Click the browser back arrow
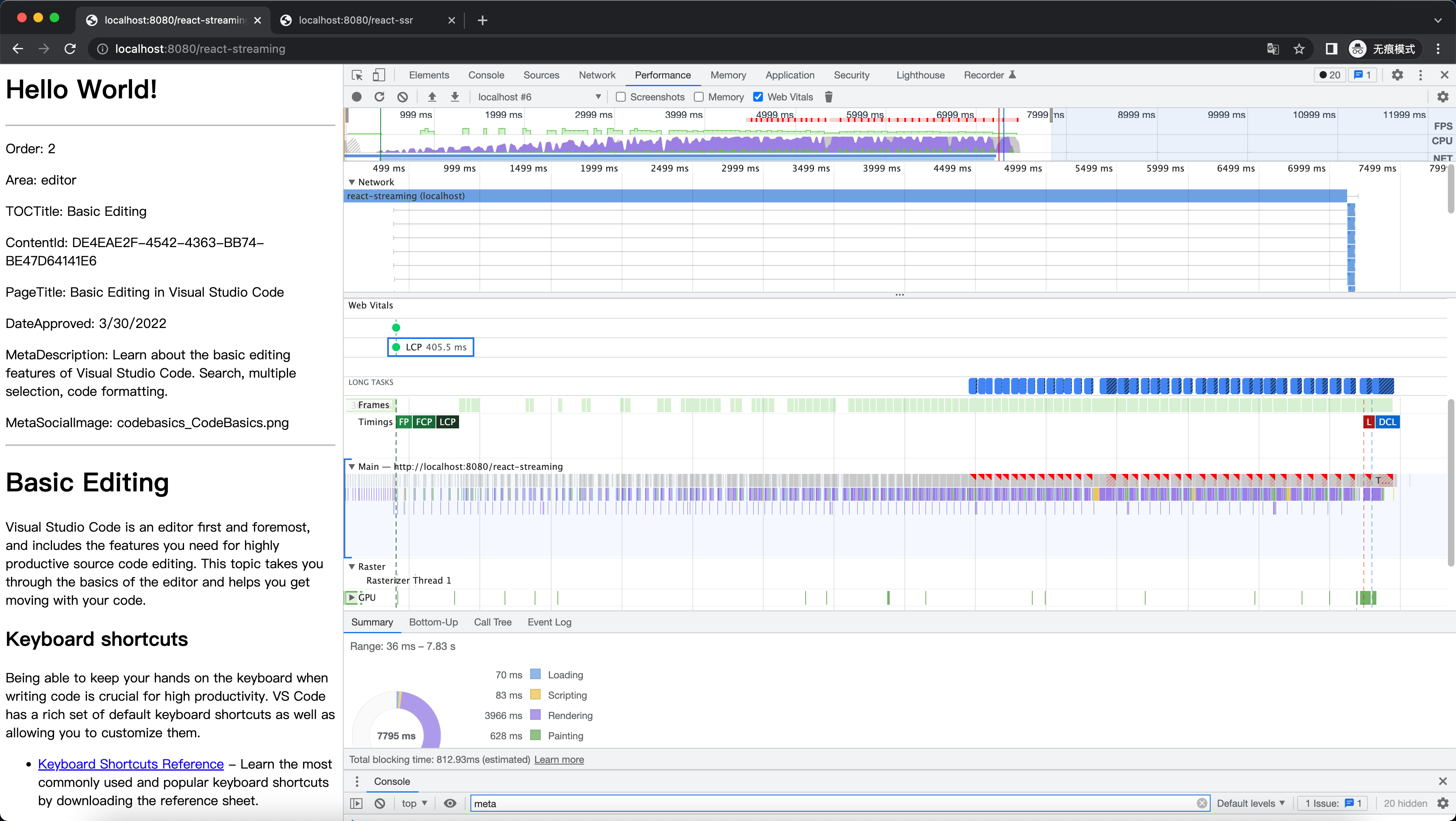 [x=18, y=49]
